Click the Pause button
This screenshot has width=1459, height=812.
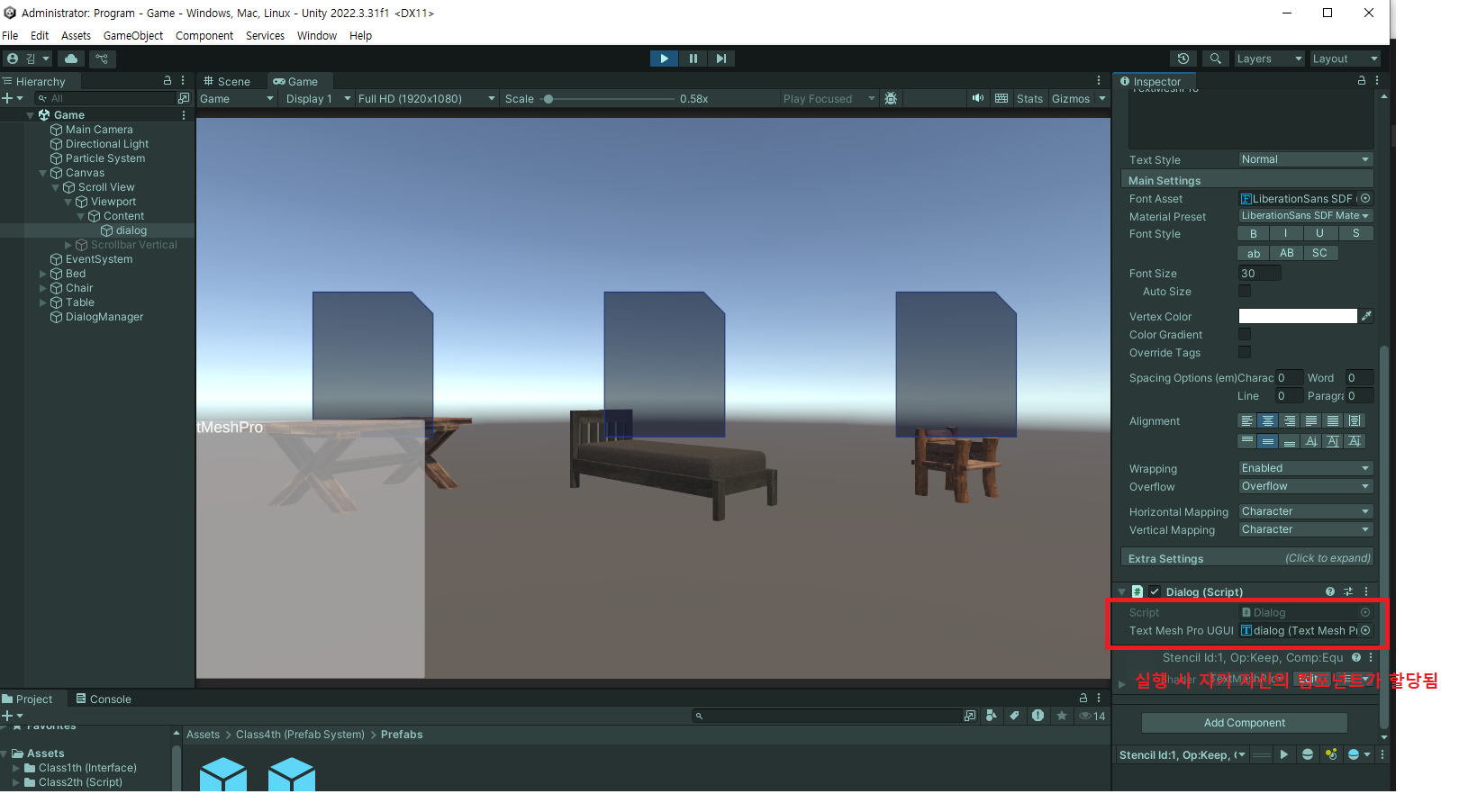pyautogui.click(x=693, y=59)
